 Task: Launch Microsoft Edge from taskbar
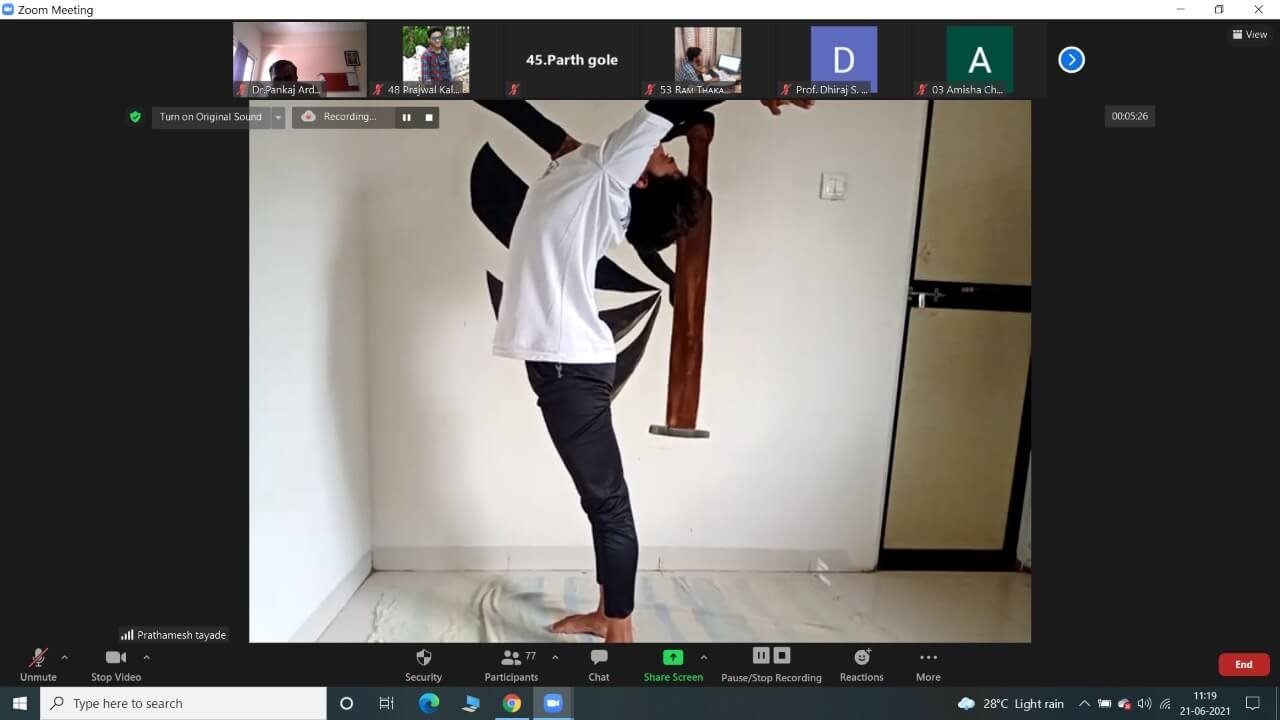point(429,703)
